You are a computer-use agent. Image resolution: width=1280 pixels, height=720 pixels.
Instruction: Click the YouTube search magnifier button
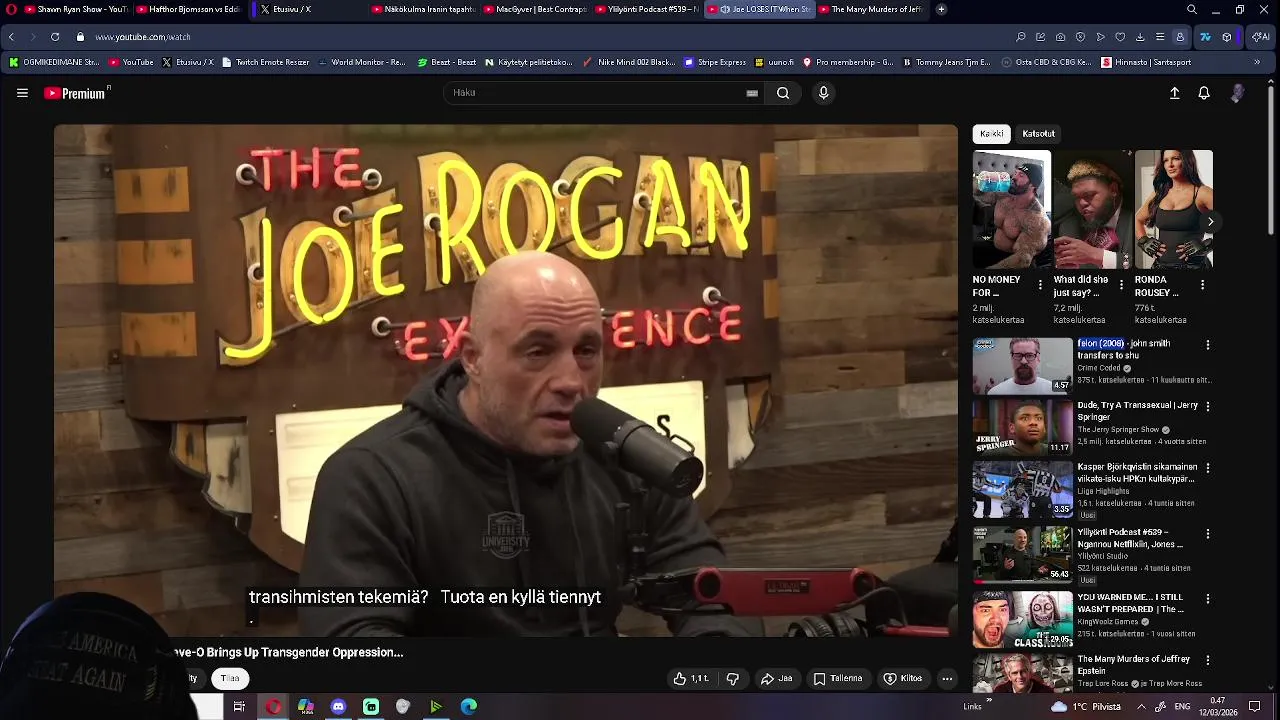point(783,93)
